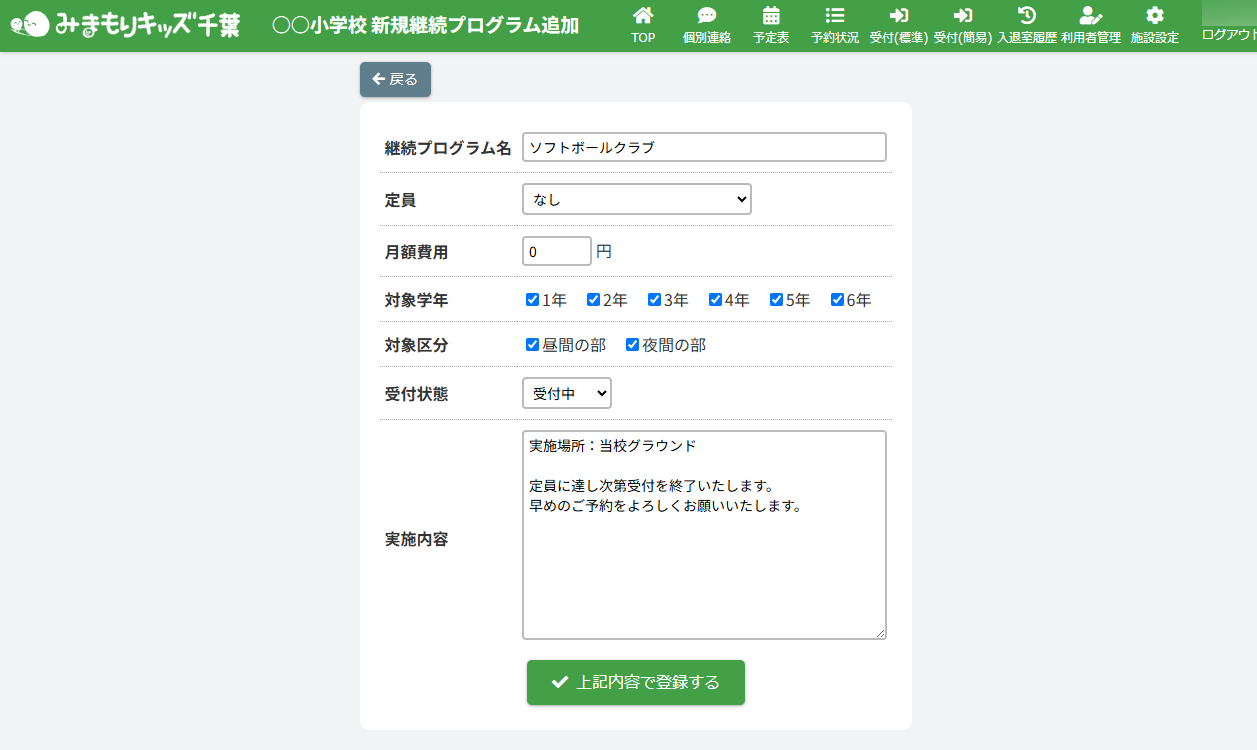Click the ログアウト menu item
This screenshot has height=750, width=1257.
(1228, 34)
